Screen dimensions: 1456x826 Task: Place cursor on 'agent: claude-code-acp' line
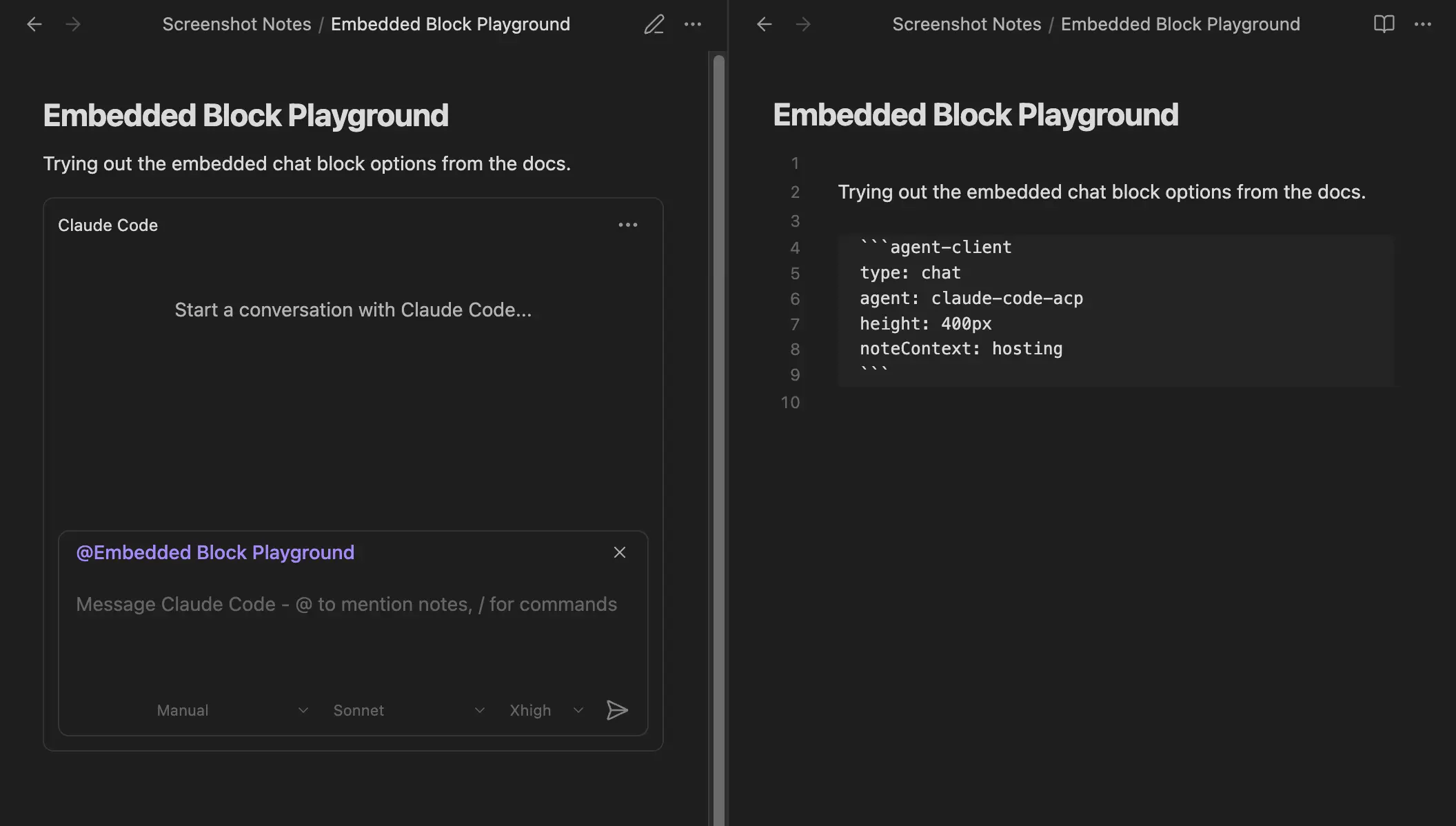(x=971, y=299)
